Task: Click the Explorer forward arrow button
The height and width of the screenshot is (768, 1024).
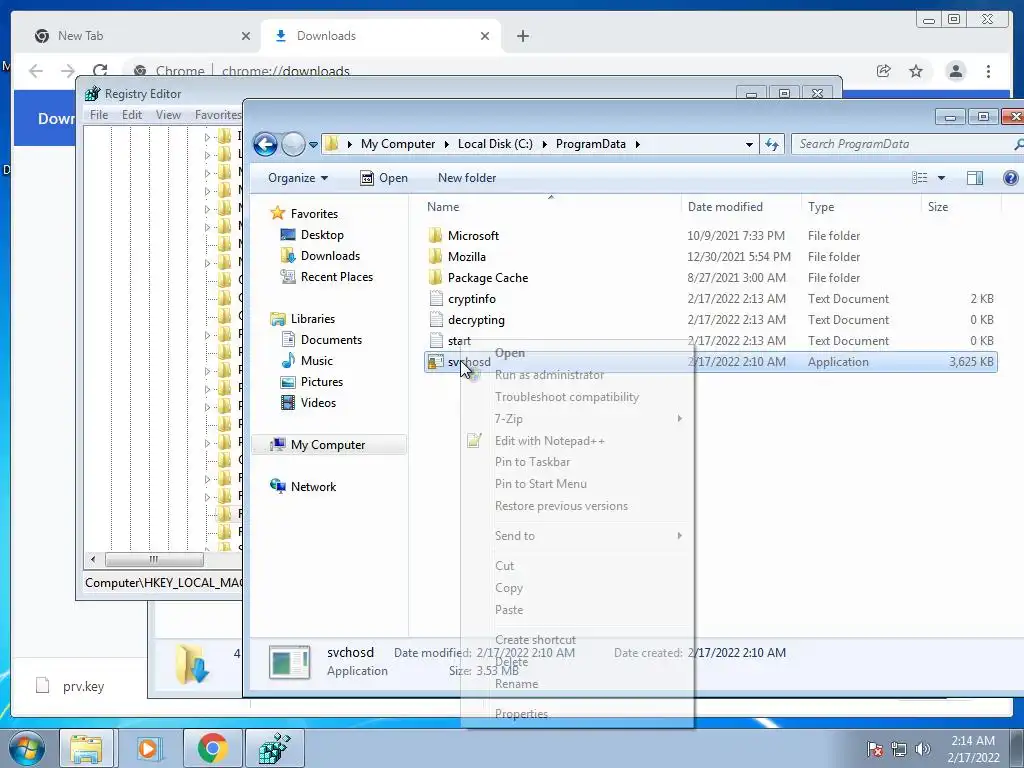Action: coord(293,144)
